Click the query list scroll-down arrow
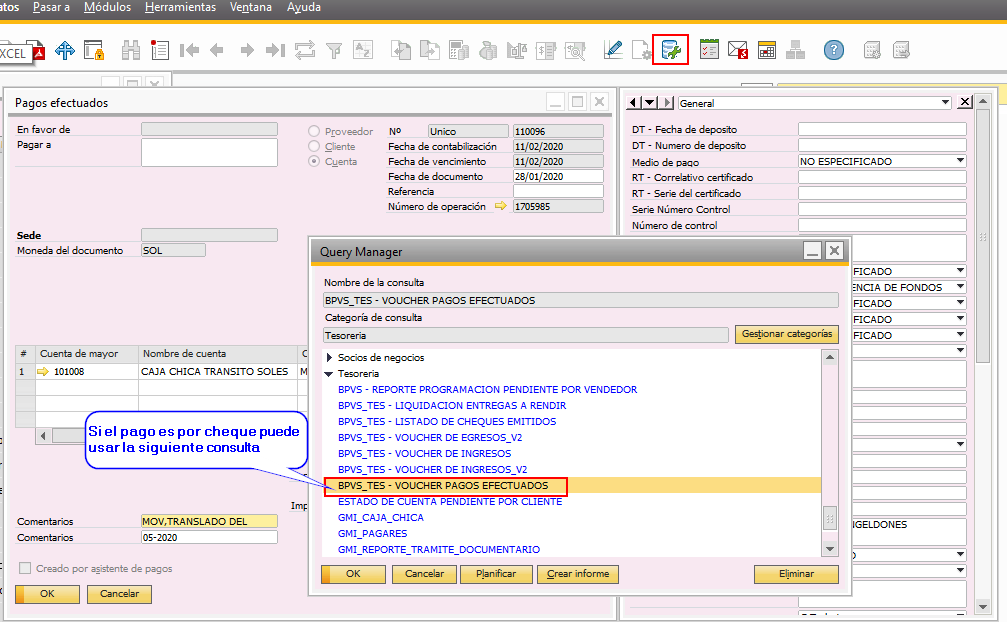The width and height of the screenshot is (1007, 622). click(x=830, y=549)
